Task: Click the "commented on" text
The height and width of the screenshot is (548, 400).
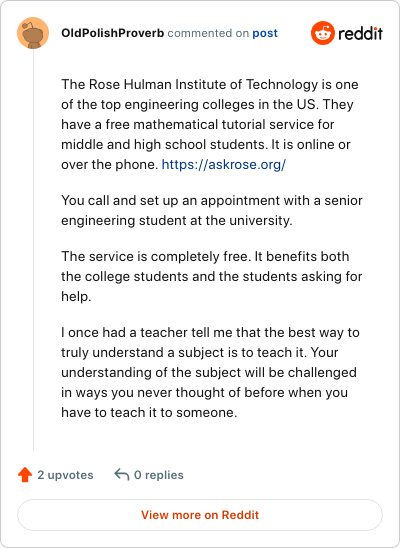Action: point(208,33)
